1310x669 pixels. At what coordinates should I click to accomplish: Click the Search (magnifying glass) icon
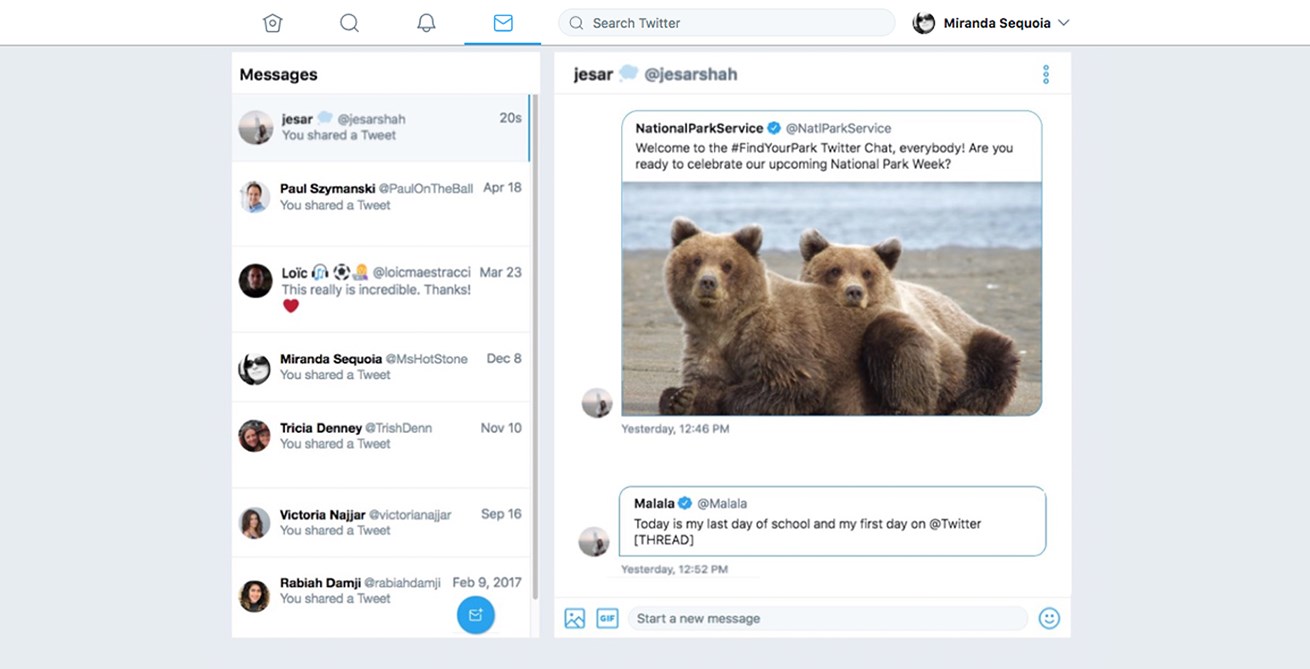point(349,22)
